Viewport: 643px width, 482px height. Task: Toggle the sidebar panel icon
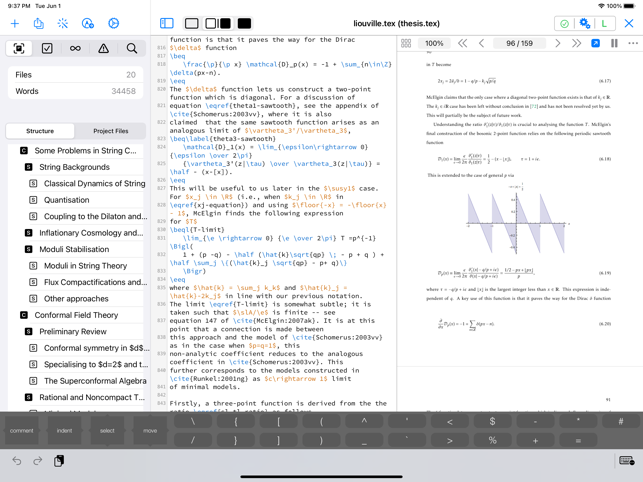pyautogui.click(x=167, y=23)
